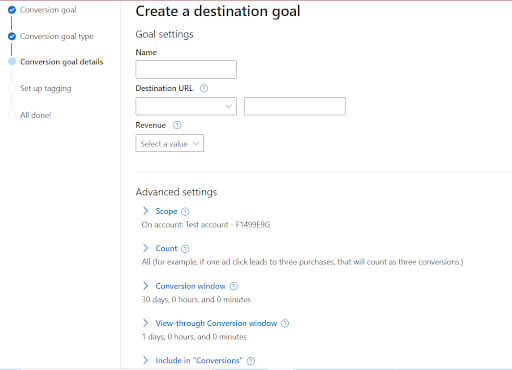Screen dimensions: 512x370
Task: Click the Conversion goal type step checkmark
Action: (x=12, y=36)
